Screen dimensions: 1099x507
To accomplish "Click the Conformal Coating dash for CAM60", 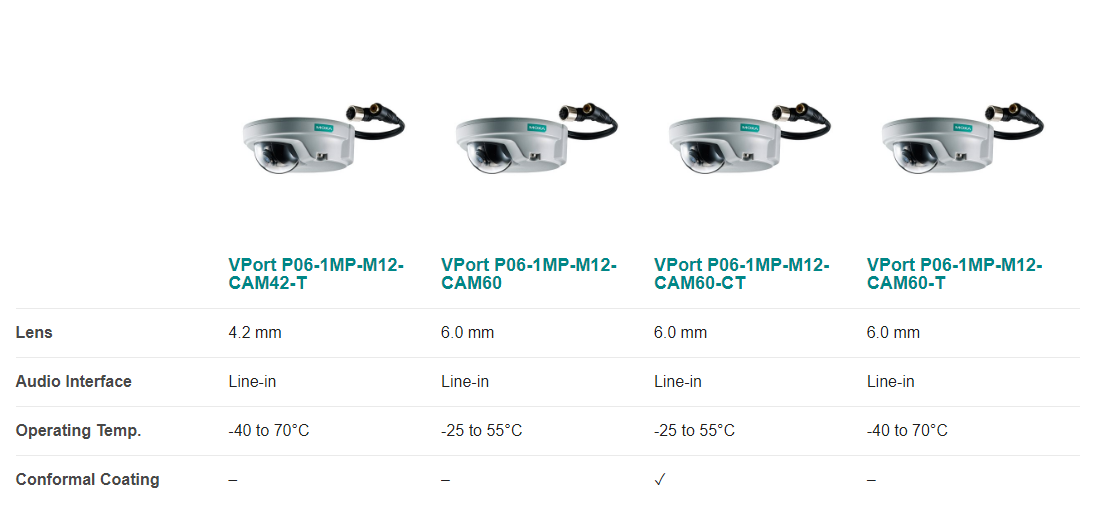I will (x=446, y=480).
